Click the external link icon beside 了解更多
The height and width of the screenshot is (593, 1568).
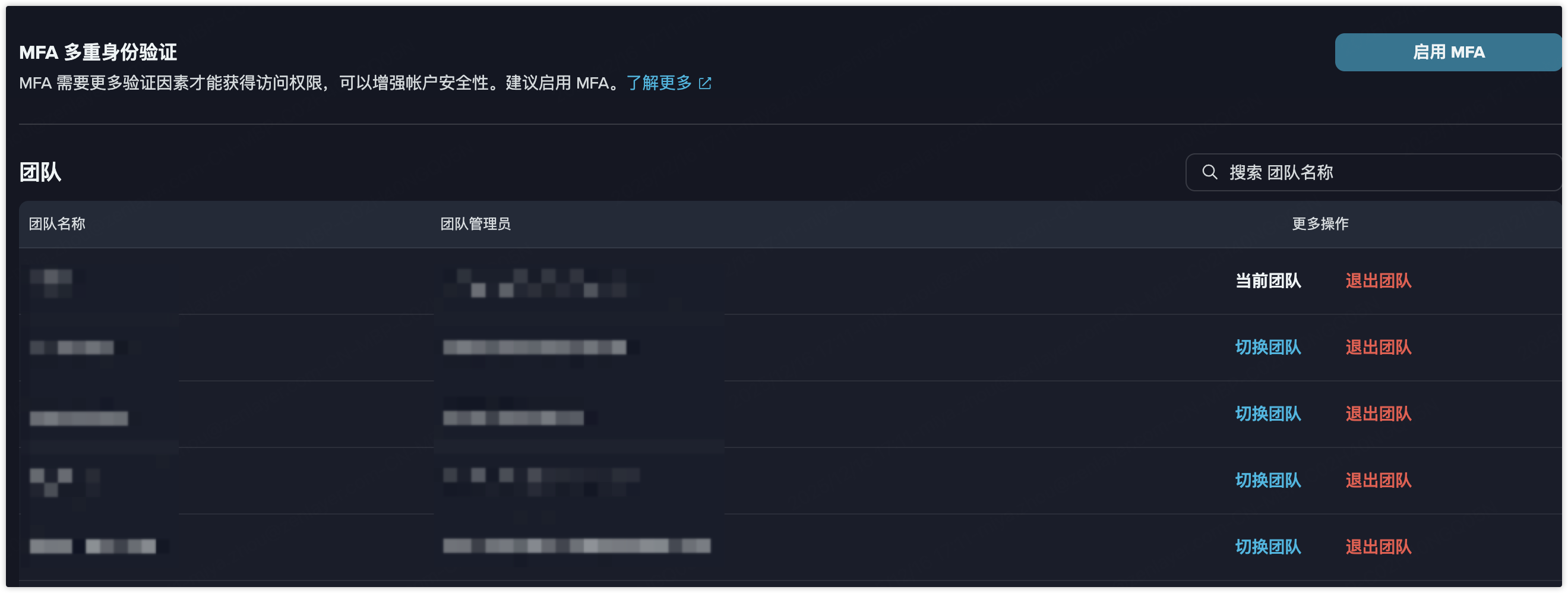pyautogui.click(x=705, y=83)
